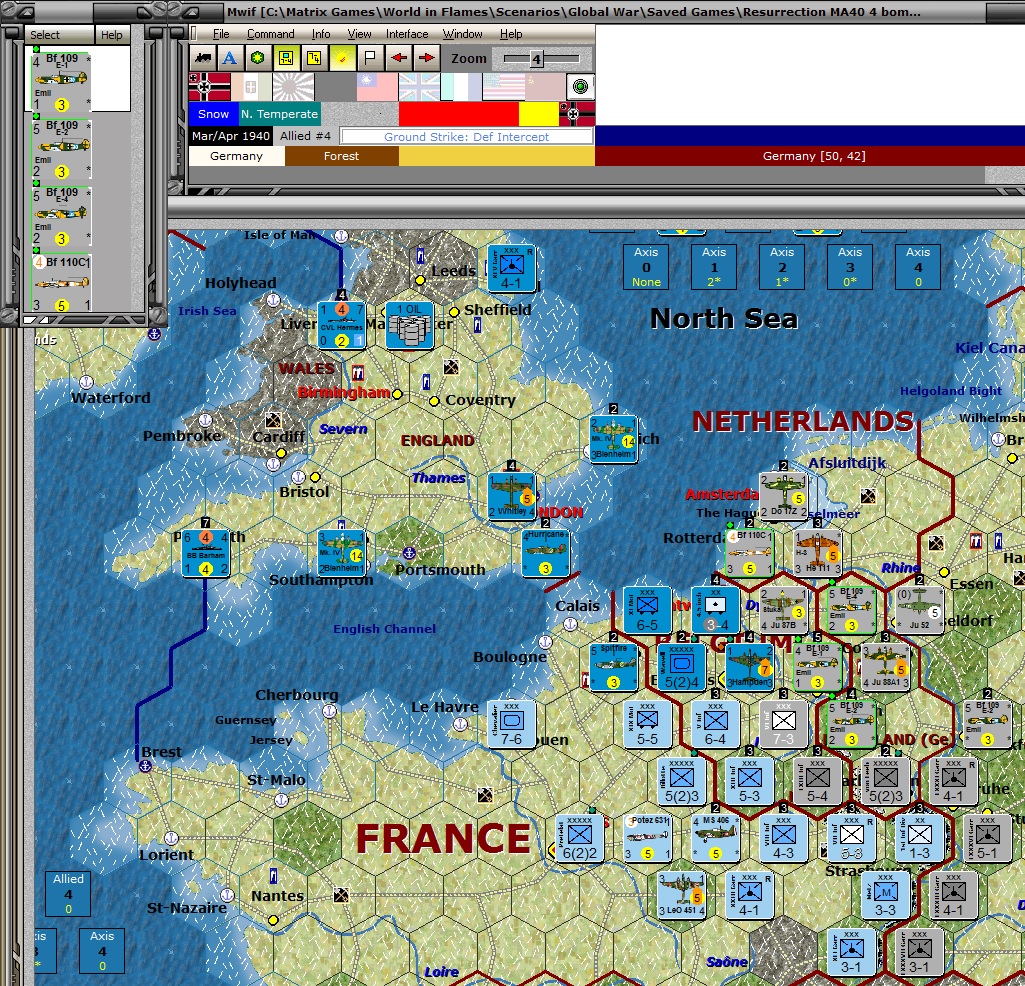Image resolution: width=1025 pixels, height=986 pixels.
Task: Select the MS 406 fighter counter
Action: point(716,838)
